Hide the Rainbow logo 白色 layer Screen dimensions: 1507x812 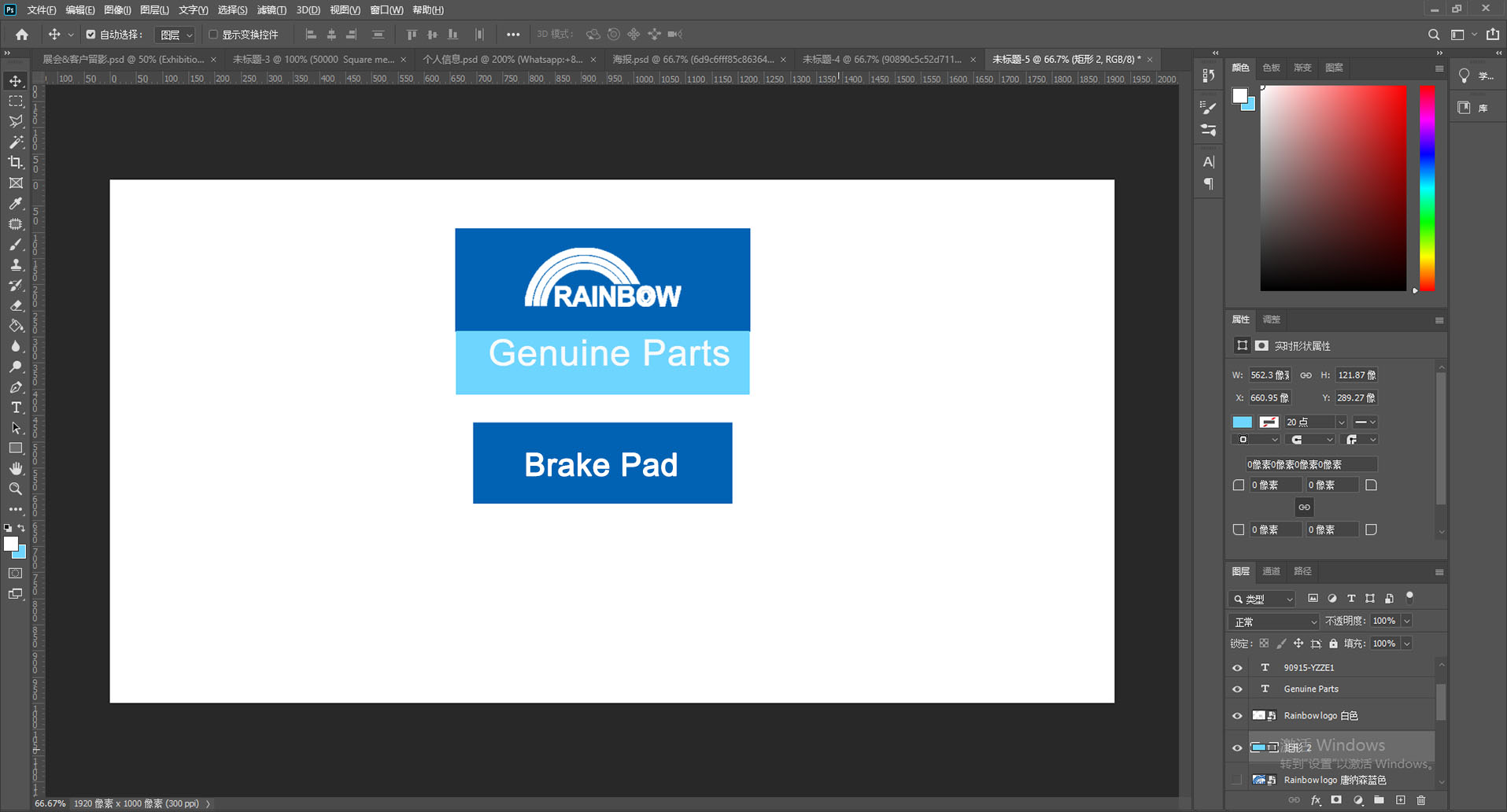pyautogui.click(x=1237, y=716)
